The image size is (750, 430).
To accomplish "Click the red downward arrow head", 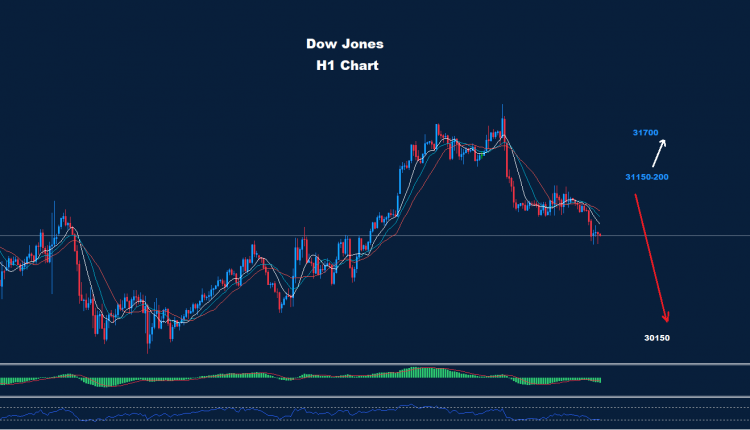I will 664,318.
